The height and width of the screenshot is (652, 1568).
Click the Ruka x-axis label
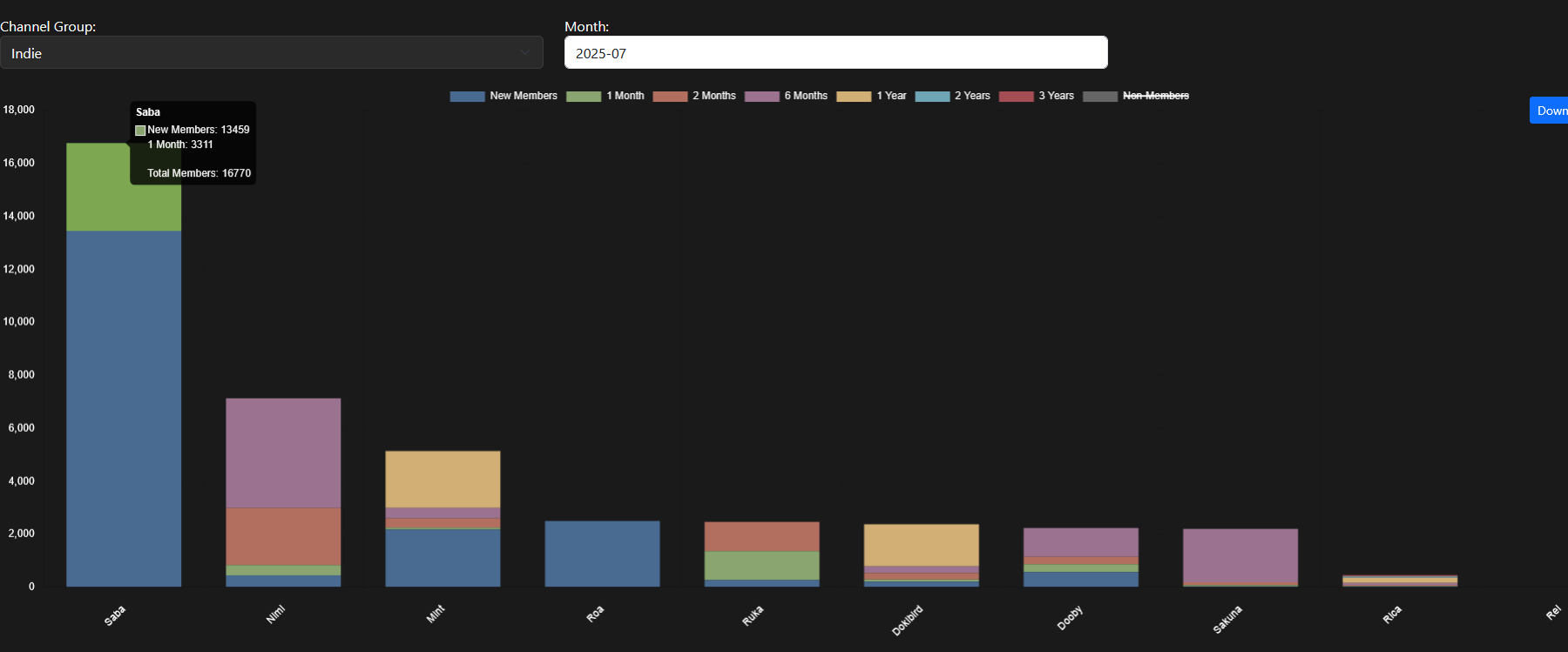click(x=753, y=615)
